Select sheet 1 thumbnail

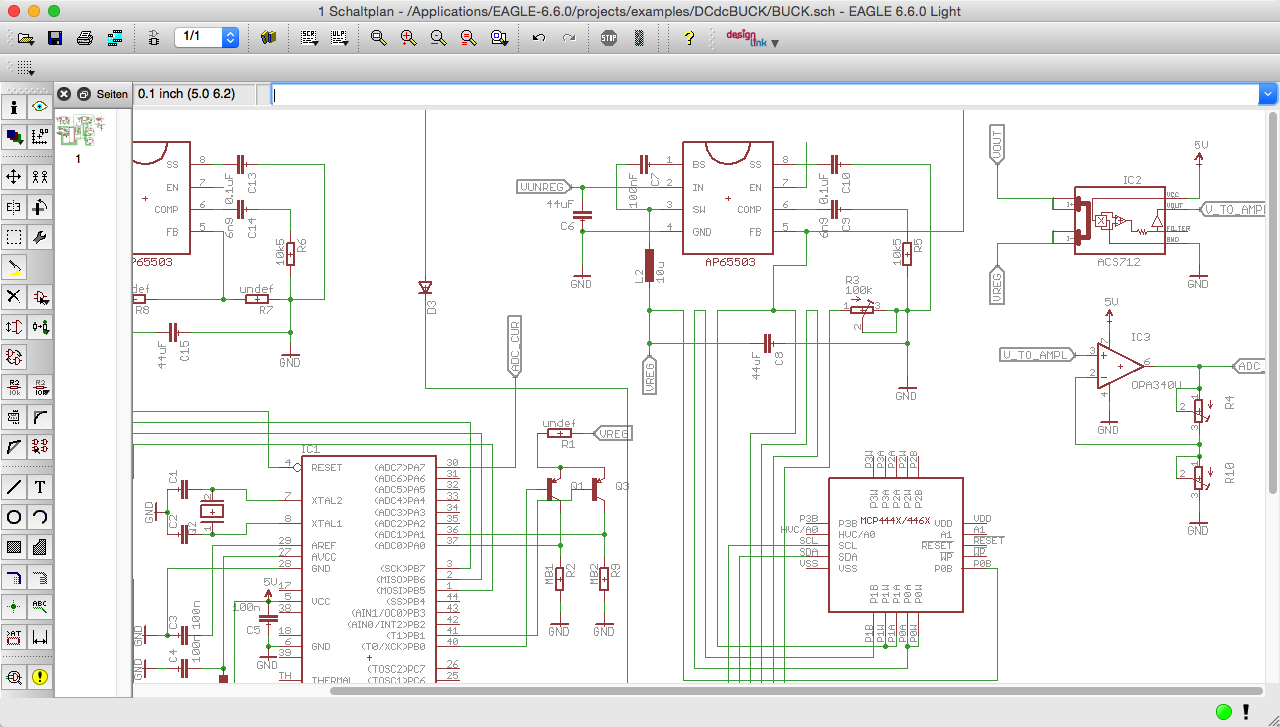tap(79, 130)
